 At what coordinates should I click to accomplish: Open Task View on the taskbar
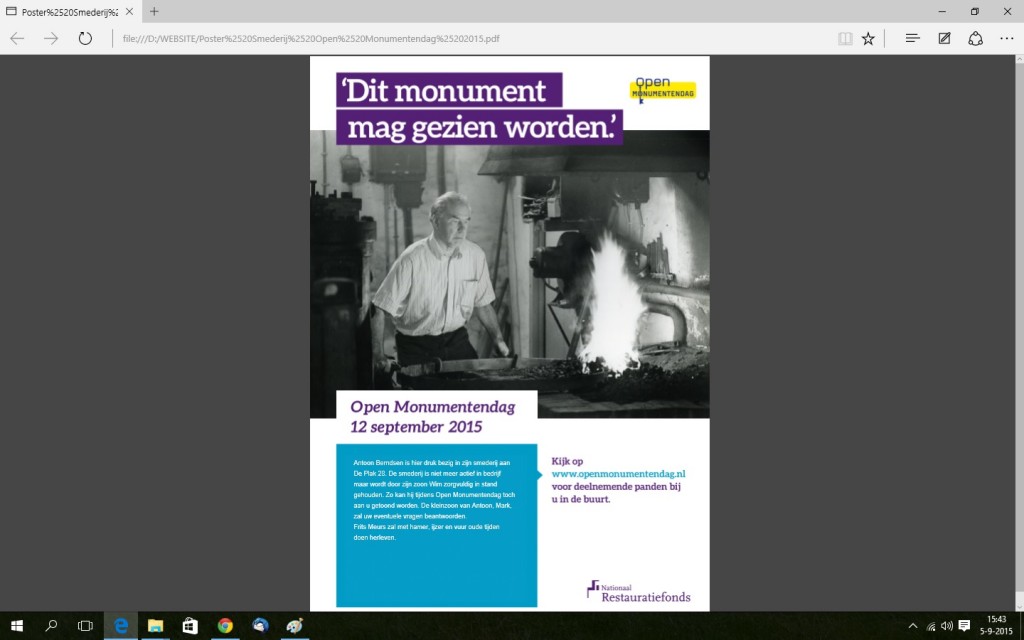(x=85, y=626)
